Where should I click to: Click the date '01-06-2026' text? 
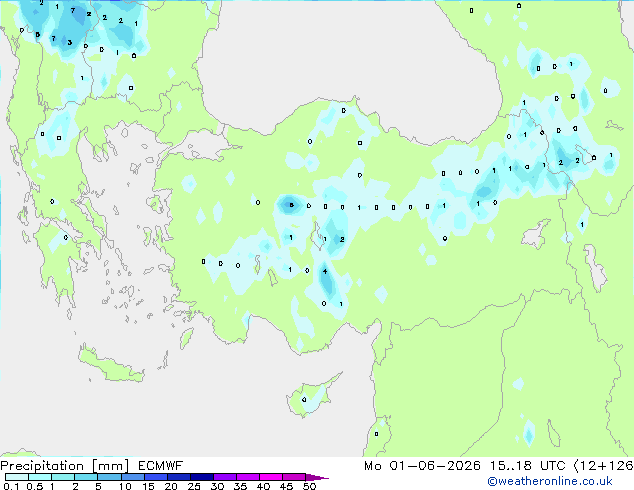tap(435, 466)
